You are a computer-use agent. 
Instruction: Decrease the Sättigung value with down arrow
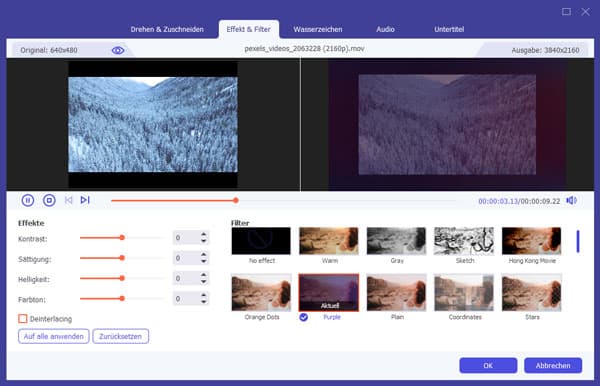(x=204, y=261)
